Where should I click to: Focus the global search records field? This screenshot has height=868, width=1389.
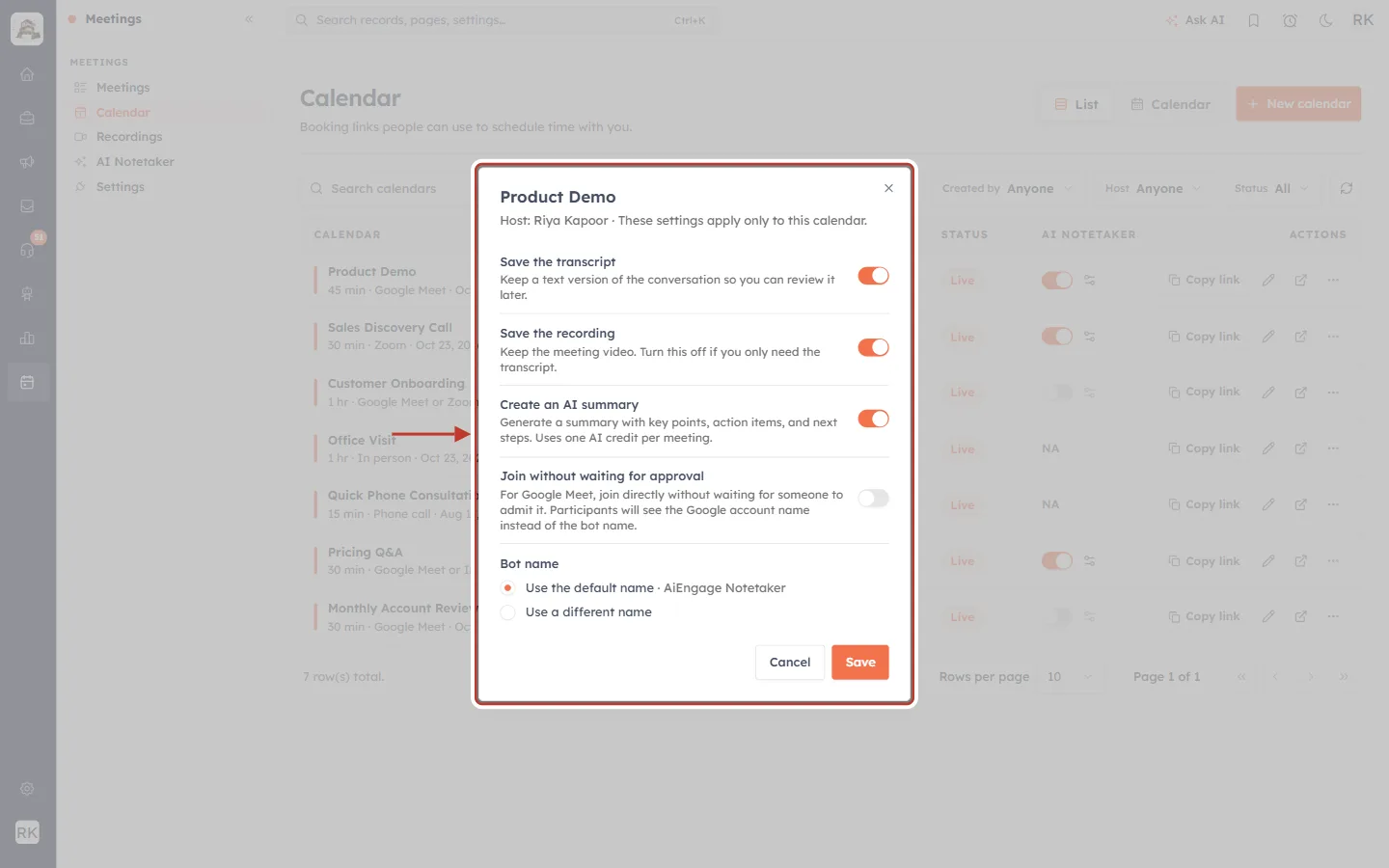coord(502,20)
